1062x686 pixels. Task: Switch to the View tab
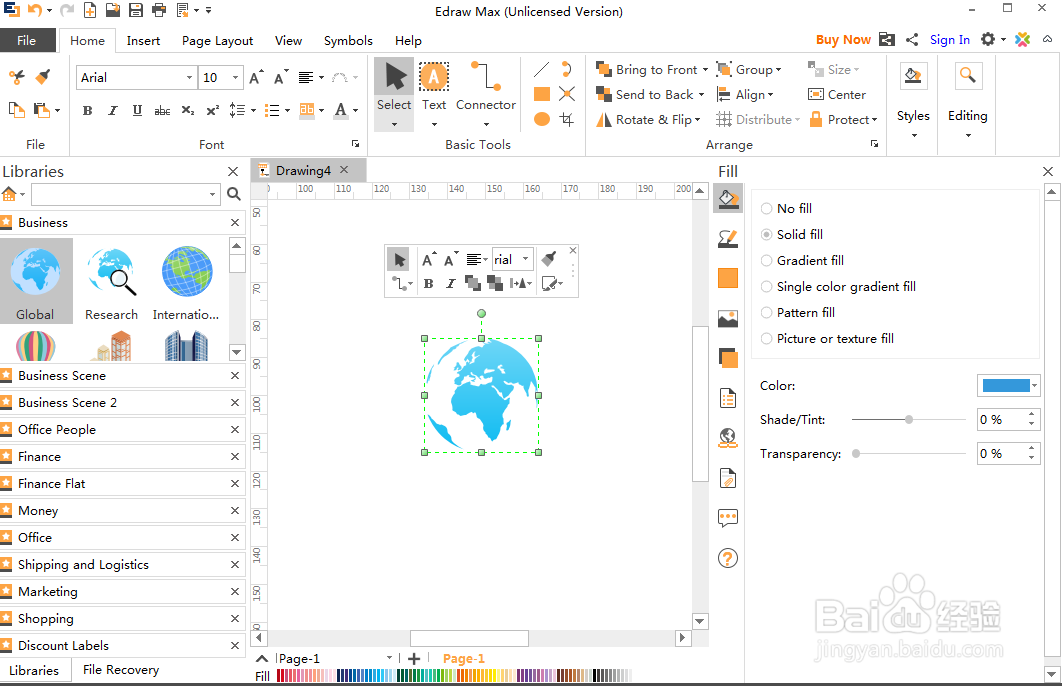[289, 41]
